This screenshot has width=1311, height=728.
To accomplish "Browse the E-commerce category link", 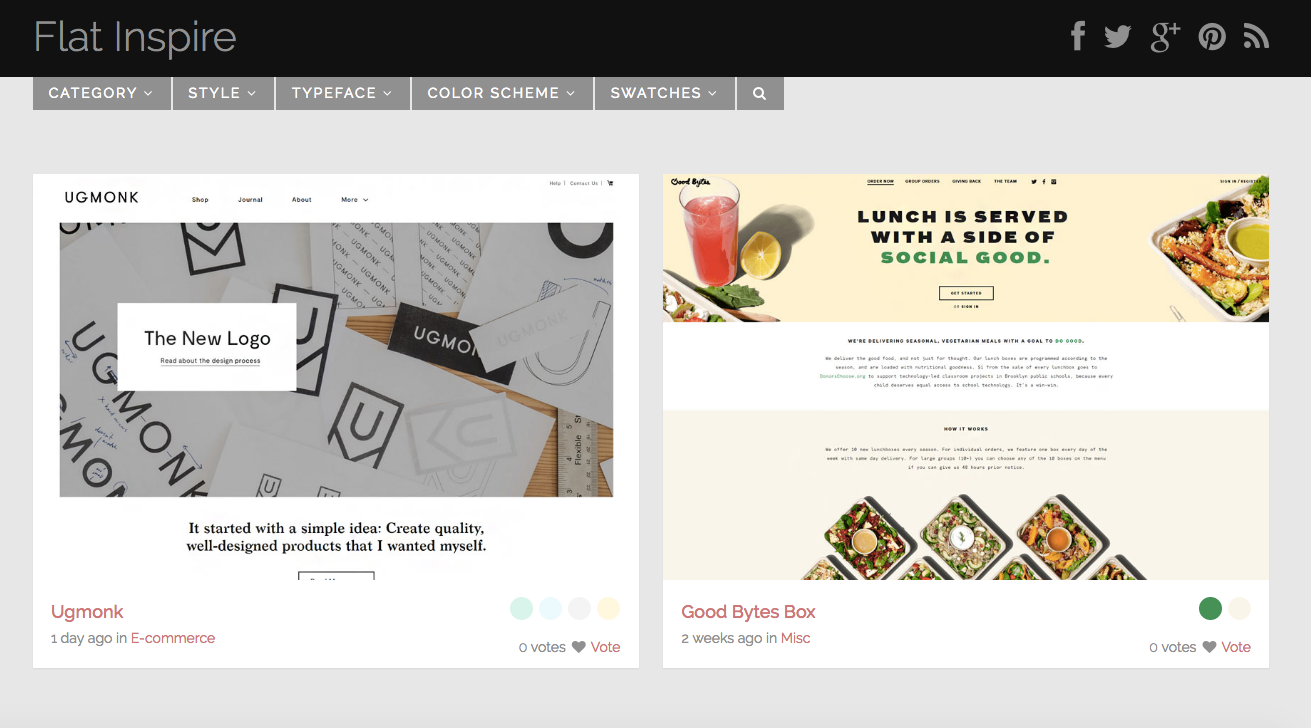I will tap(173, 638).
